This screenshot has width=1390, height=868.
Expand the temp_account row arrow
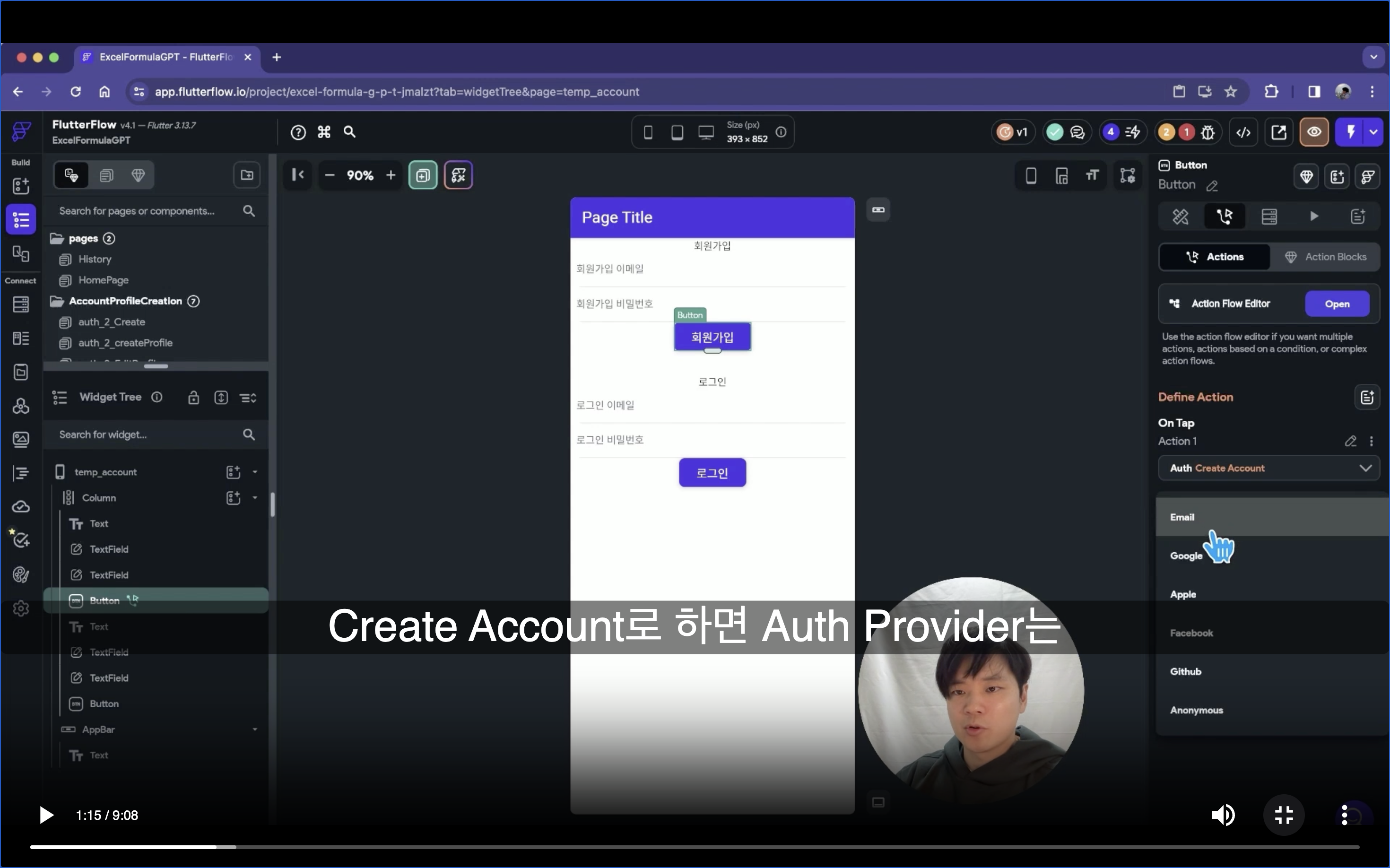[255, 472]
